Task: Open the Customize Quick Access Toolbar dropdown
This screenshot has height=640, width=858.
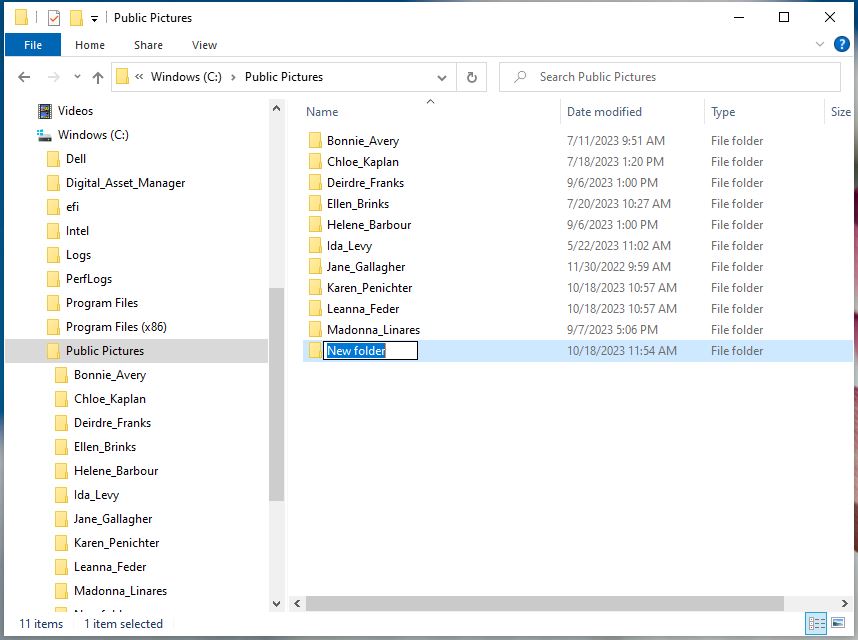Action: pos(95,19)
